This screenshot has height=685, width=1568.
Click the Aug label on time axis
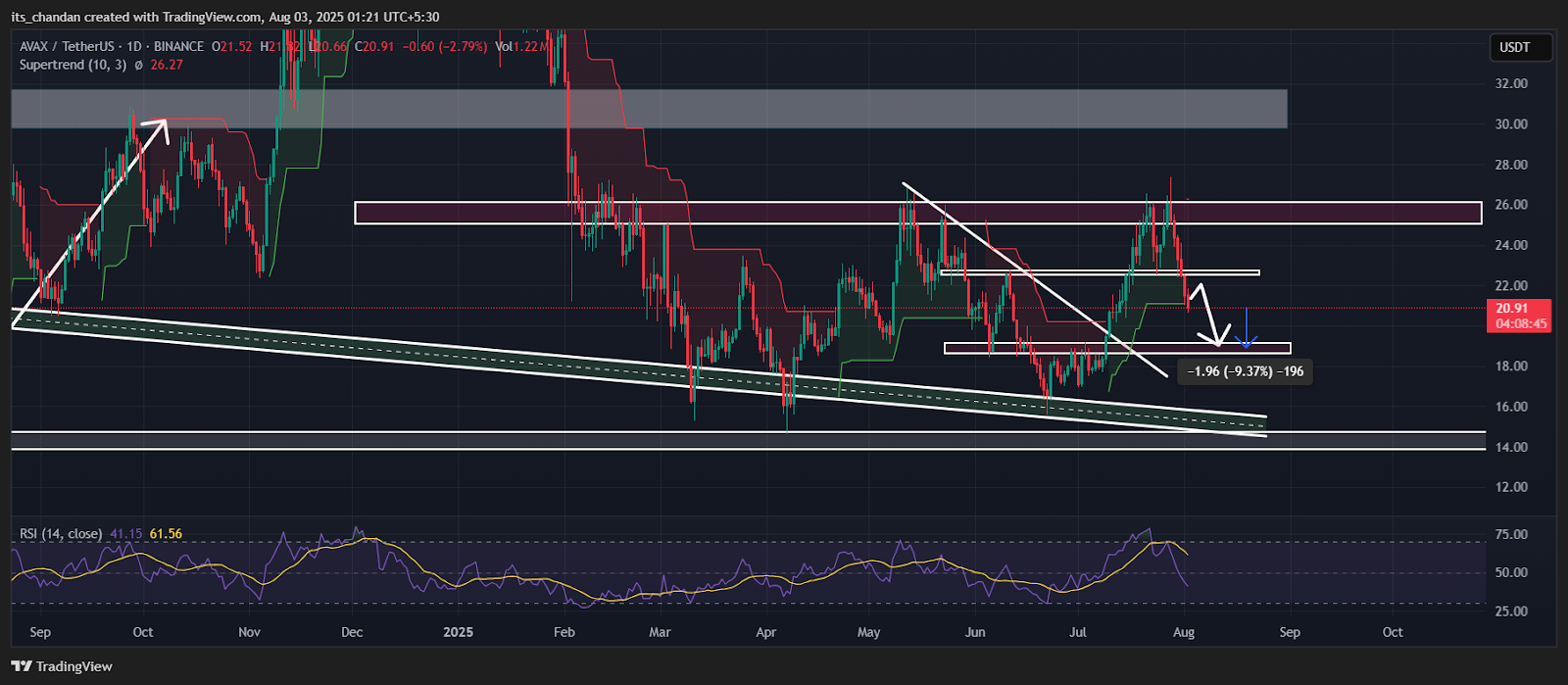coord(1184,632)
